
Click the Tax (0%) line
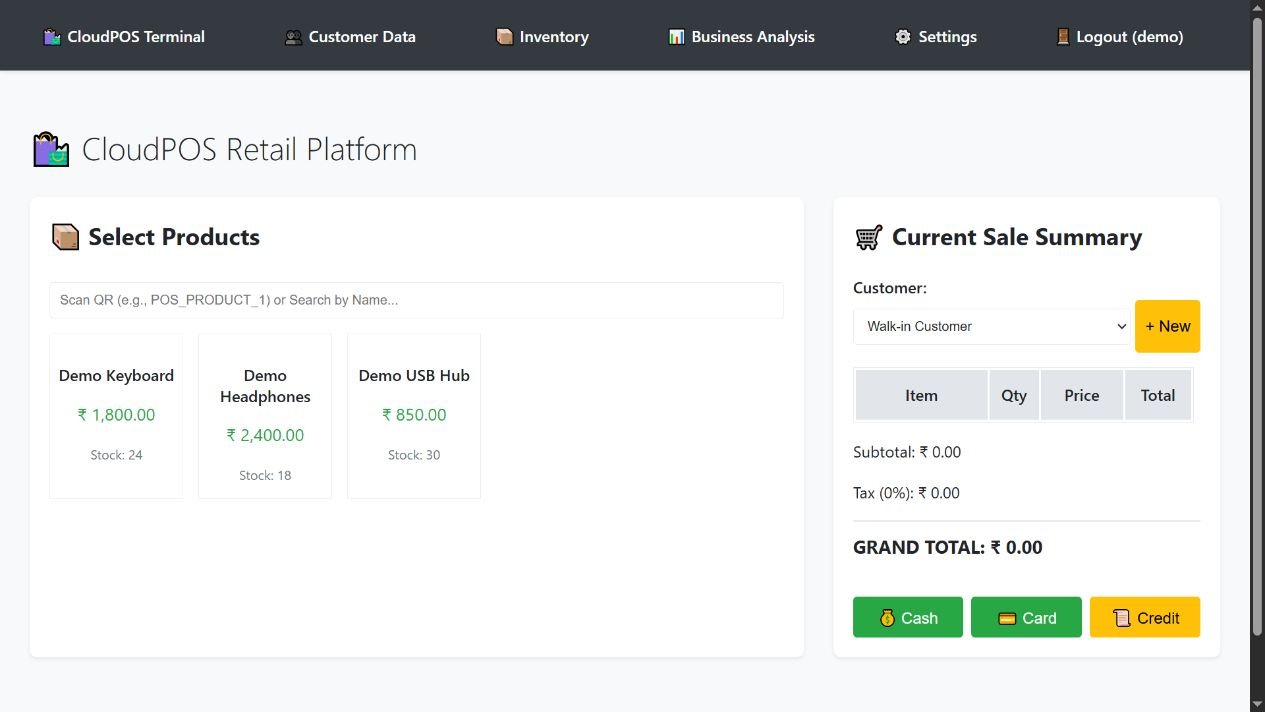pyautogui.click(x=906, y=493)
